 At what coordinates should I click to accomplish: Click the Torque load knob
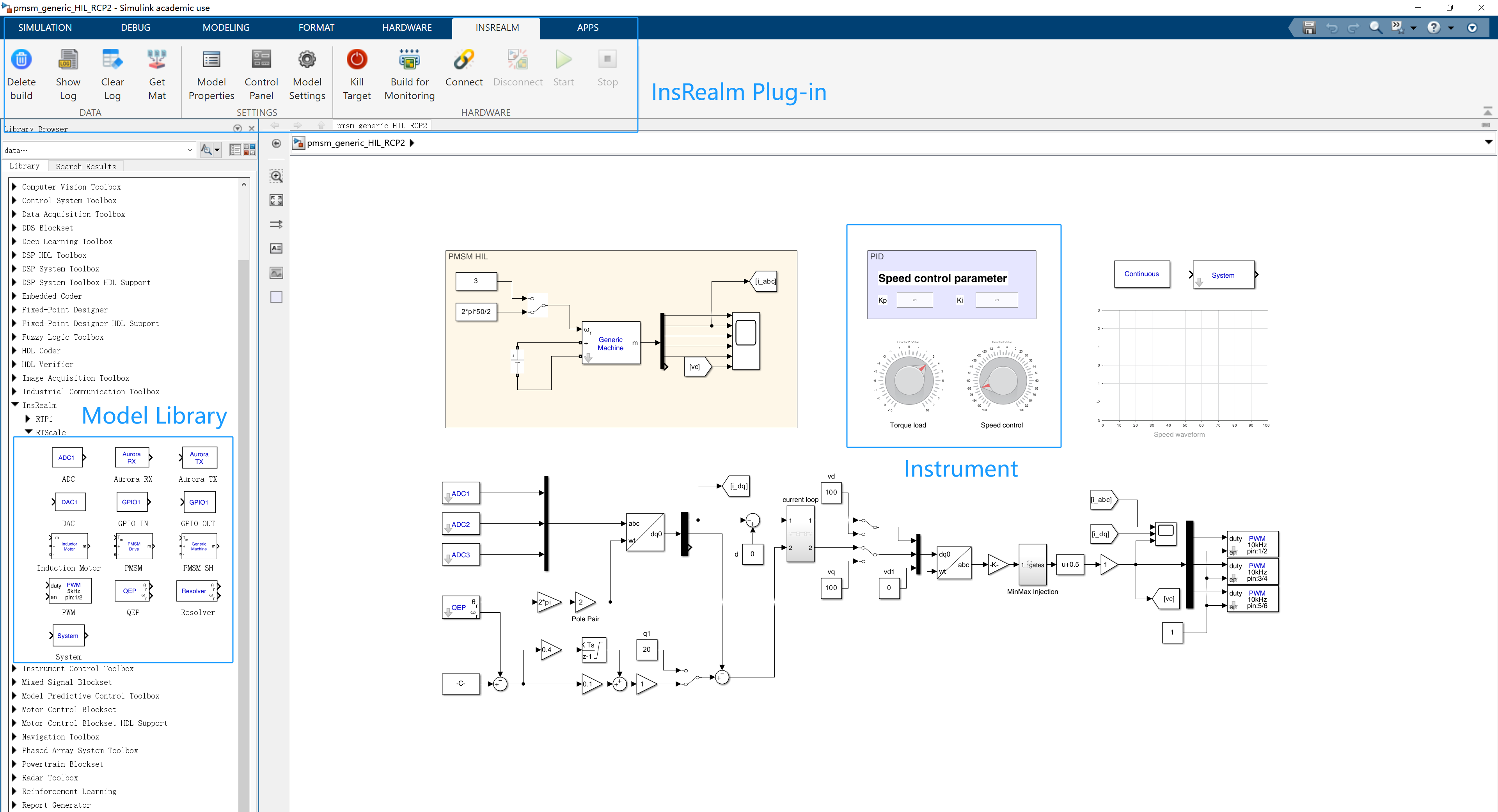click(x=908, y=381)
